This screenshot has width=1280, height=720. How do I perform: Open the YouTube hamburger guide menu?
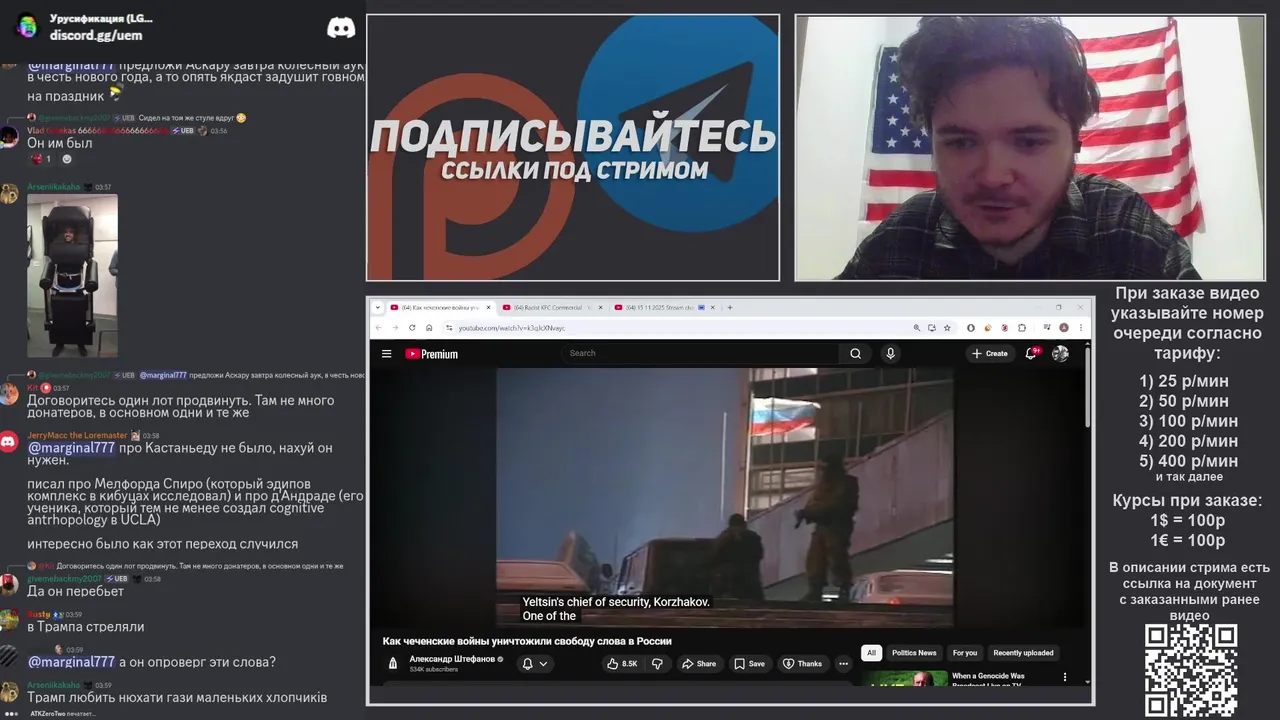pyautogui.click(x=387, y=354)
